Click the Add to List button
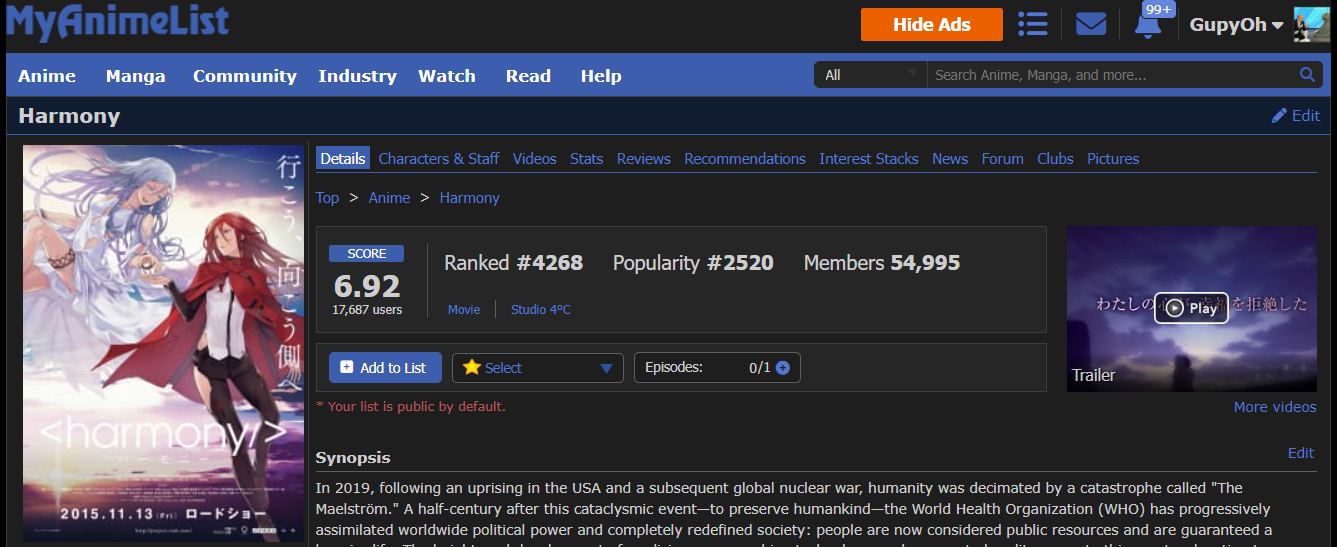The image size is (1337, 547). coord(383,368)
